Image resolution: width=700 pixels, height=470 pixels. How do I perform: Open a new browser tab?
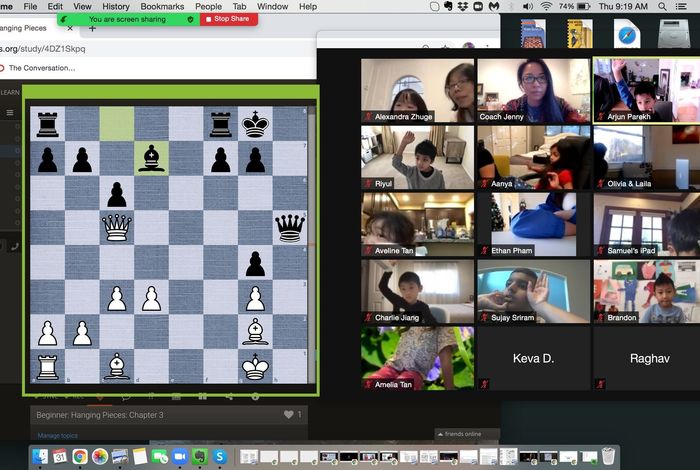(x=92, y=29)
